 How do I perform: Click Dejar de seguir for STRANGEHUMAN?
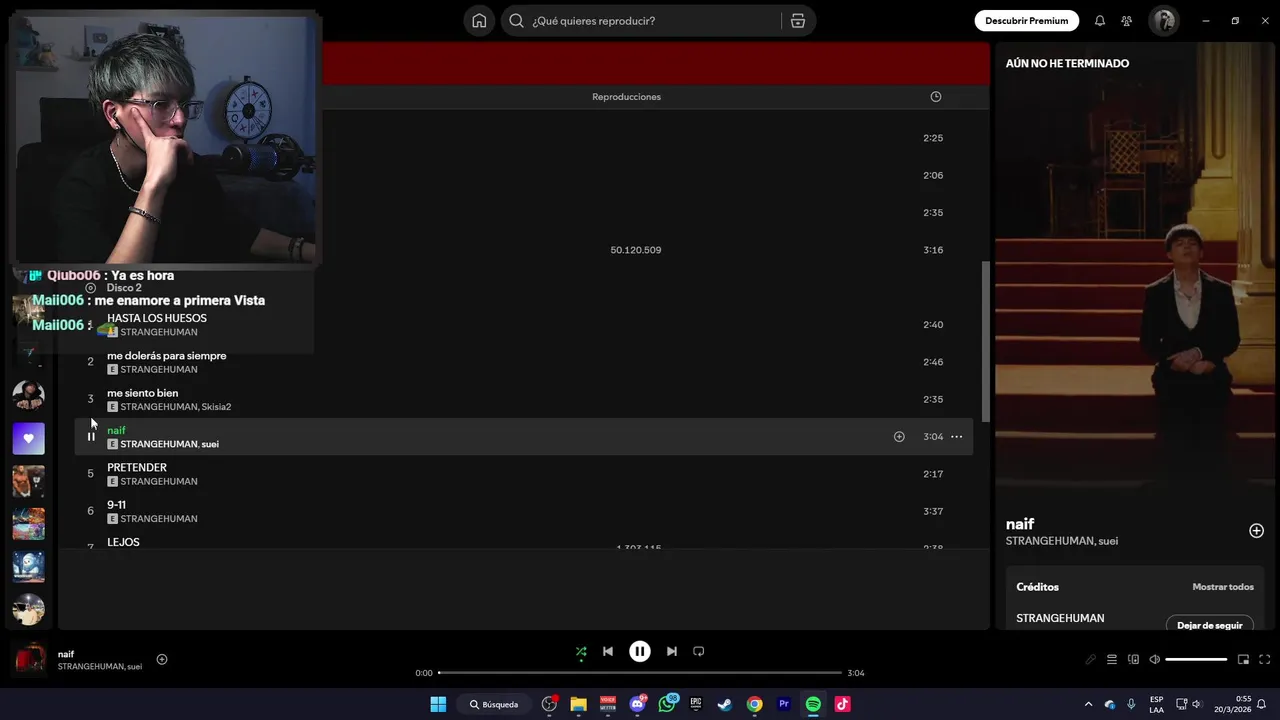tap(1209, 625)
